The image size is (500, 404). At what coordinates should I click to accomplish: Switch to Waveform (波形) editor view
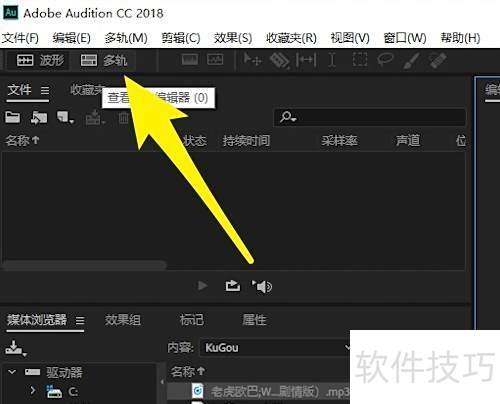coord(40,60)
